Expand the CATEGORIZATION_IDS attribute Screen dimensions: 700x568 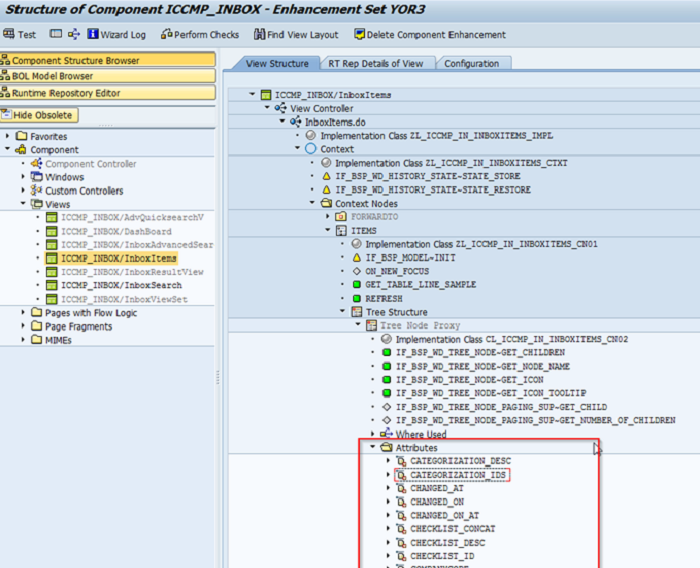388,474
